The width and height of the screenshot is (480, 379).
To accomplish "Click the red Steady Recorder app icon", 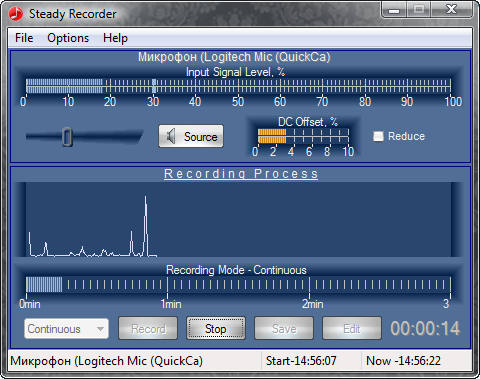I will [x=16, y=14].
